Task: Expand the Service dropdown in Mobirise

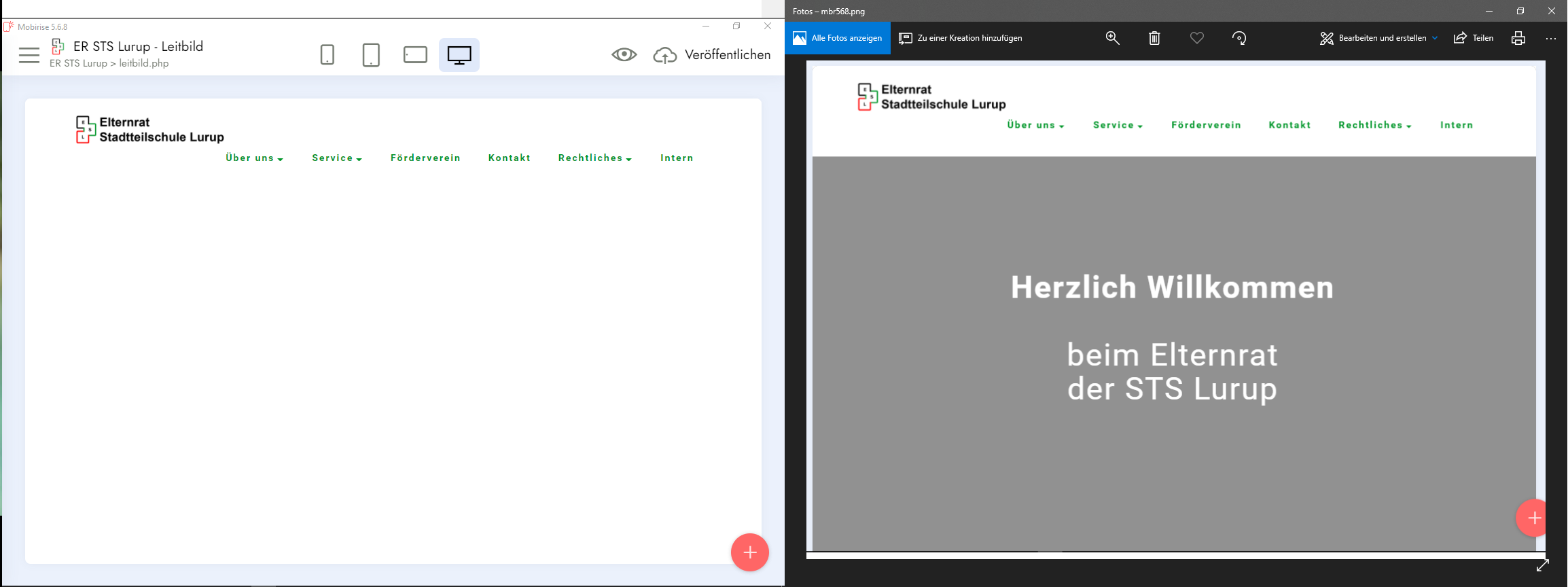Action: pos(336,158)
